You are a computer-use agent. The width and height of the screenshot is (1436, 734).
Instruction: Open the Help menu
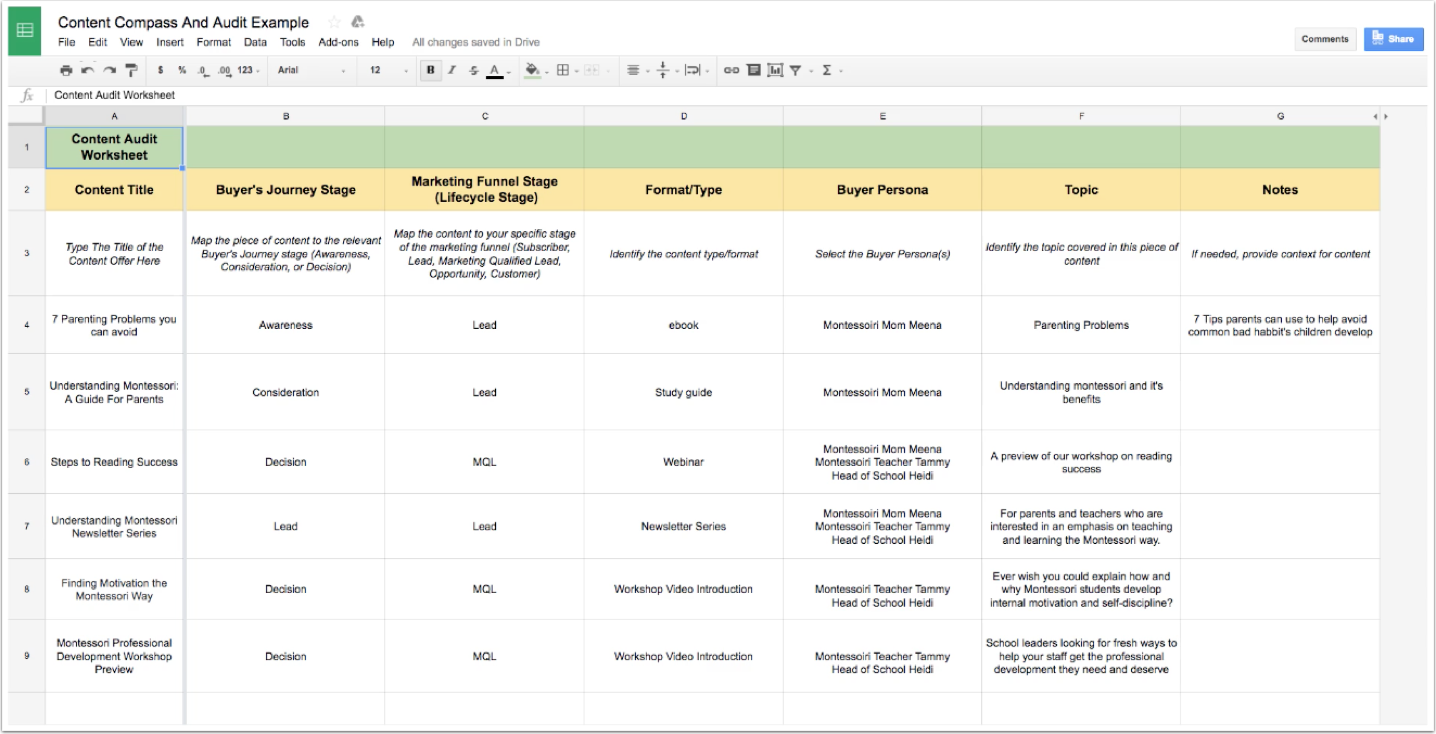coord(383,42)
